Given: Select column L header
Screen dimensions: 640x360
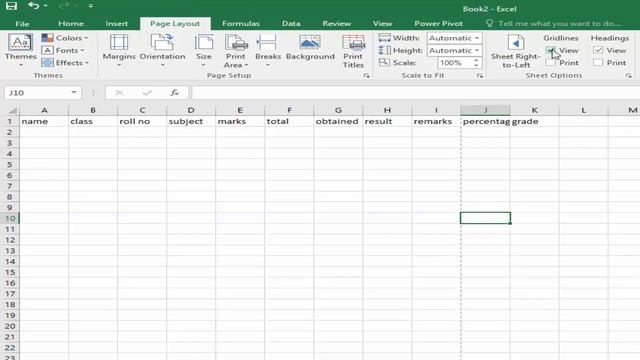Looking at the screenshot, I should [583, 110].
